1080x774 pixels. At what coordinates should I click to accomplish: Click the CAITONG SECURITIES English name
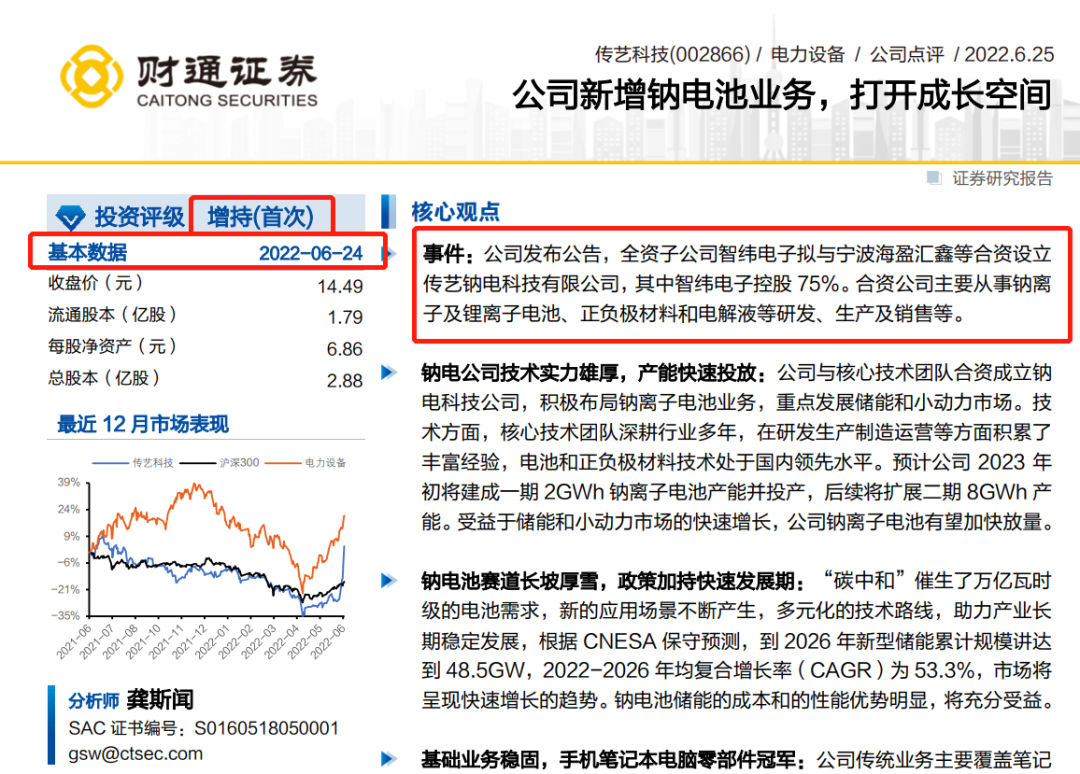227,101
